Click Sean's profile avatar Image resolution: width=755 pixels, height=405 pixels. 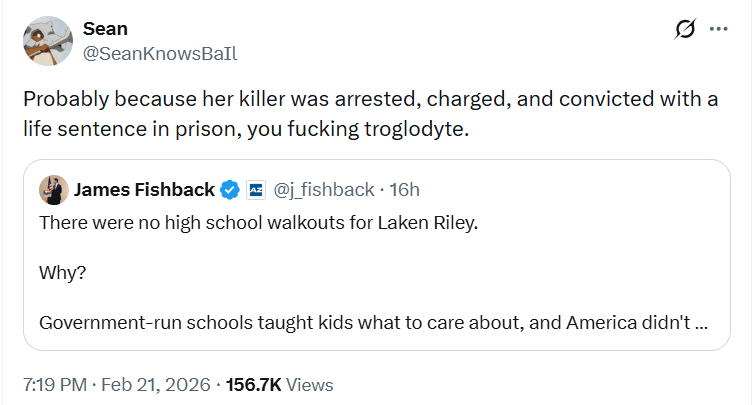click(47, 40)
